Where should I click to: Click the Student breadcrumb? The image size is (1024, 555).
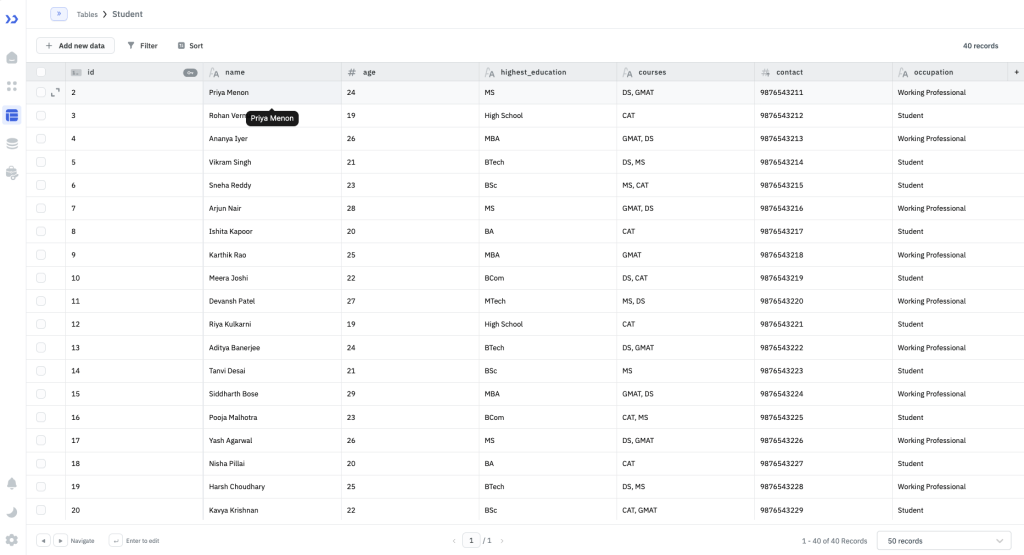click(127, 14)
